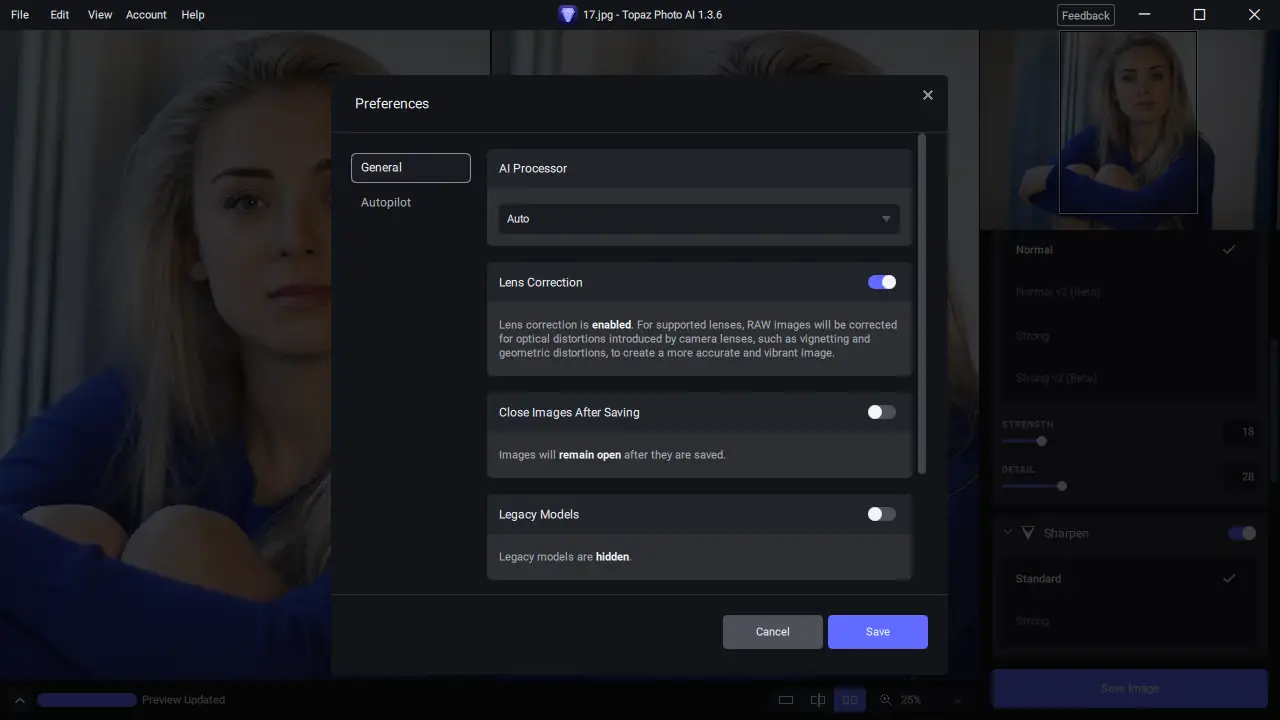Click the Feedback button
Image resolution: width=1280 pixels, height=720 pixels.
(x=1086, y=15)
